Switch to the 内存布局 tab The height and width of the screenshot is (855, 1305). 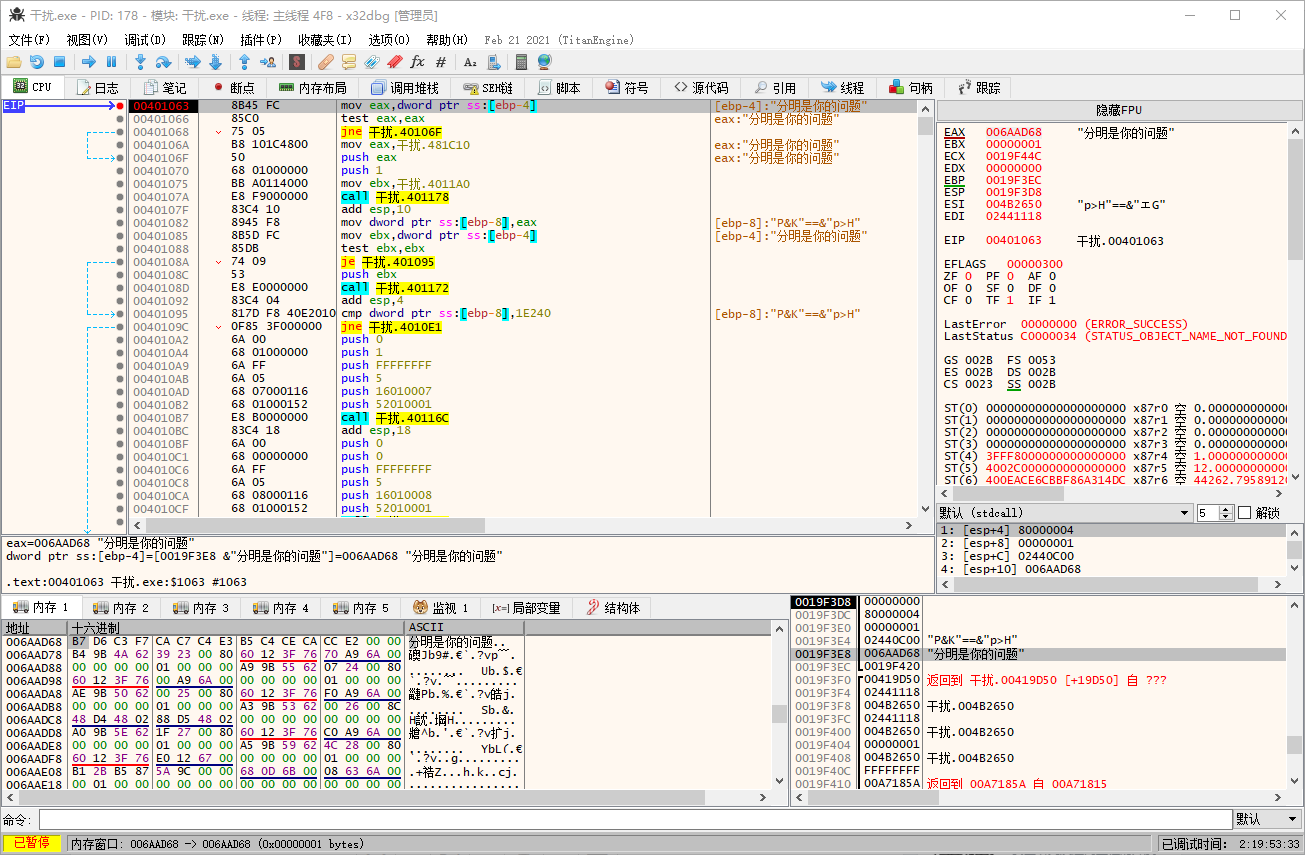(x=312, y=88)
